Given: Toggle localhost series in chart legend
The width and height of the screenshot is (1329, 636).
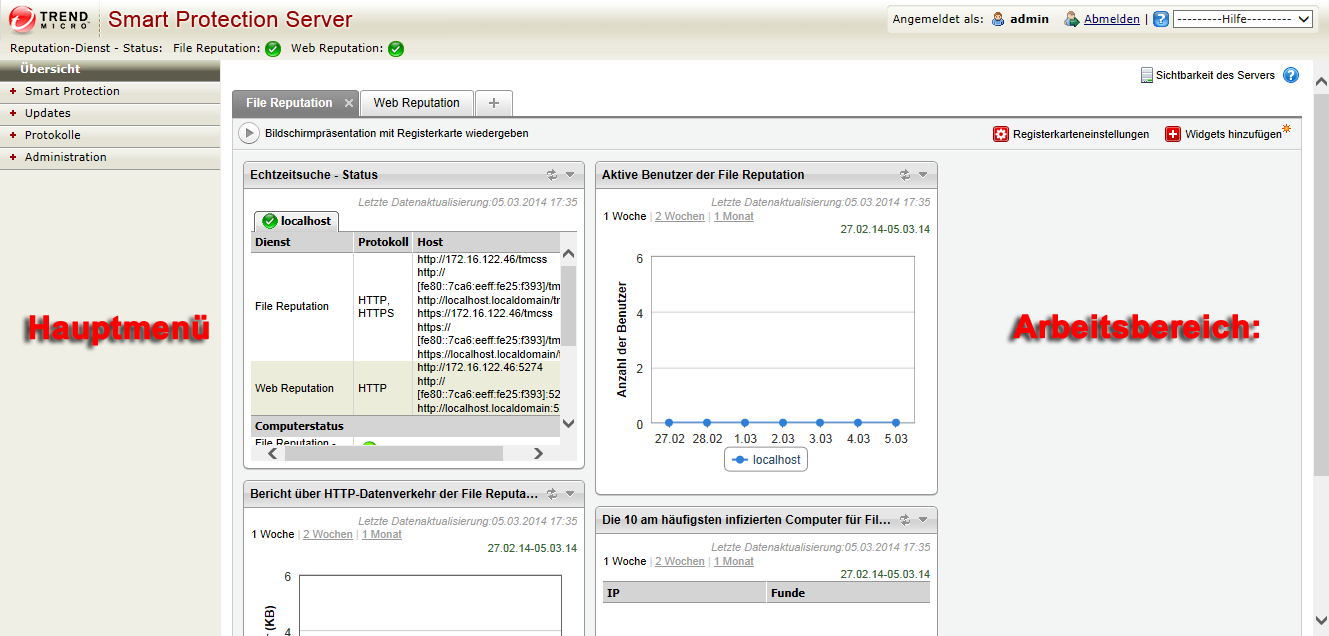Looking at the screenshot, I should [x=766, y=460].
